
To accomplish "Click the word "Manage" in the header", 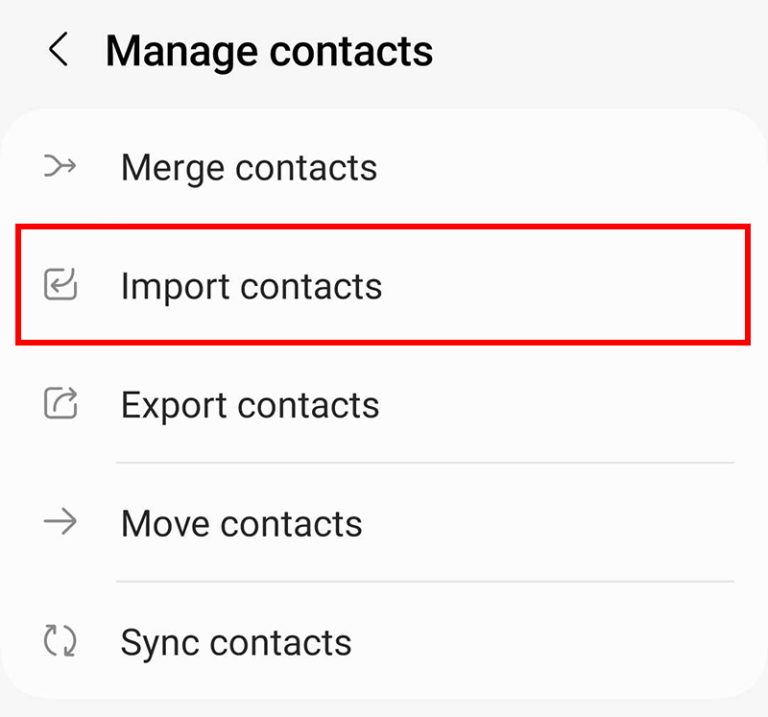I will 178,51.
